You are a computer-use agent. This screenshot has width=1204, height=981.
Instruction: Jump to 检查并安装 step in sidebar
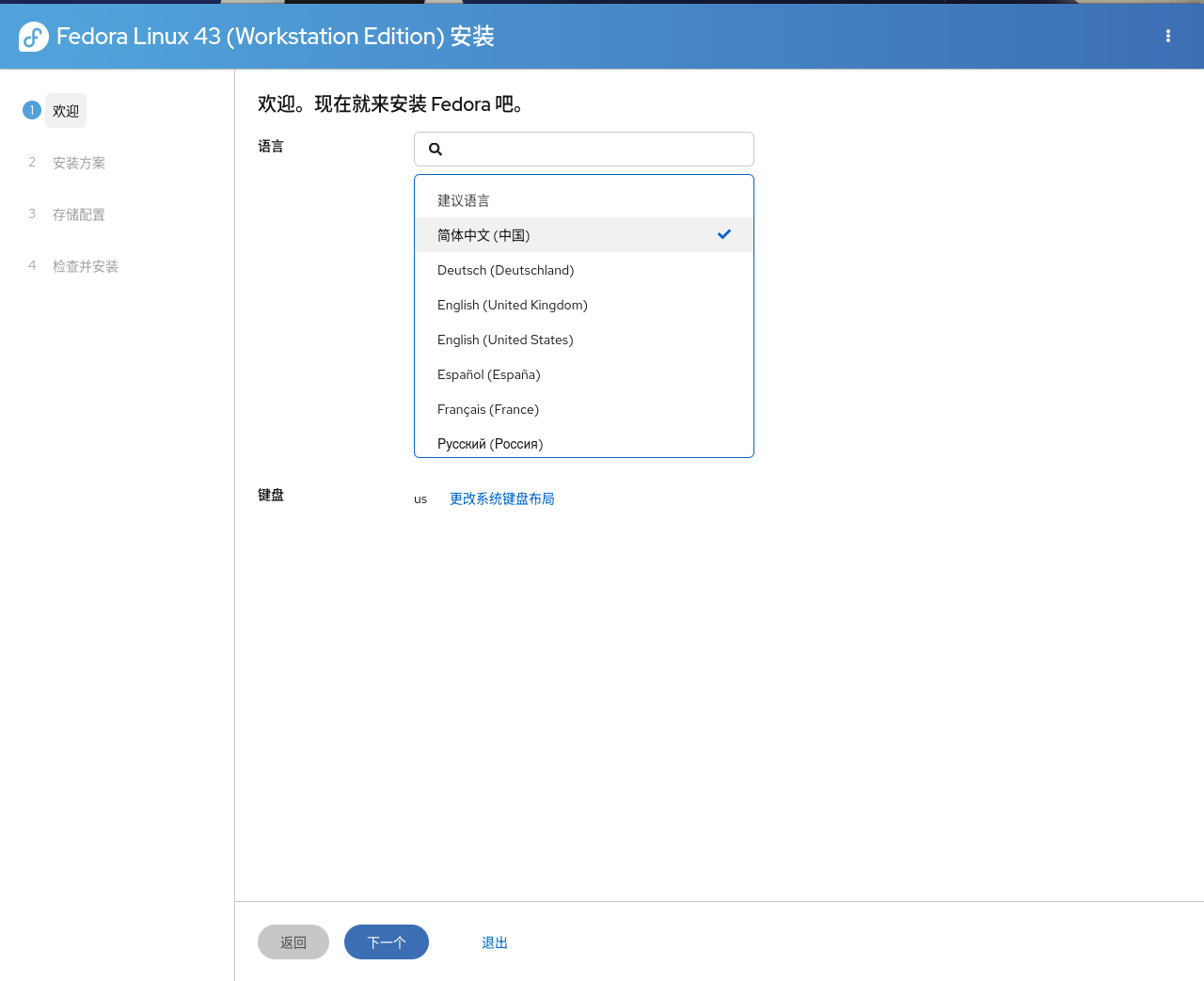pyautogui.click(x=86, y=266)
